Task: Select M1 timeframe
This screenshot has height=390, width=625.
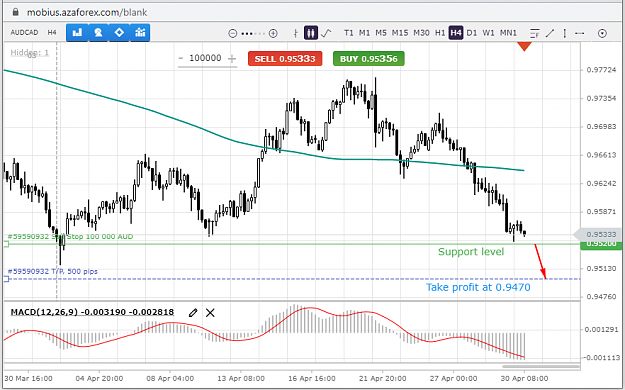Action: point(364,33)
